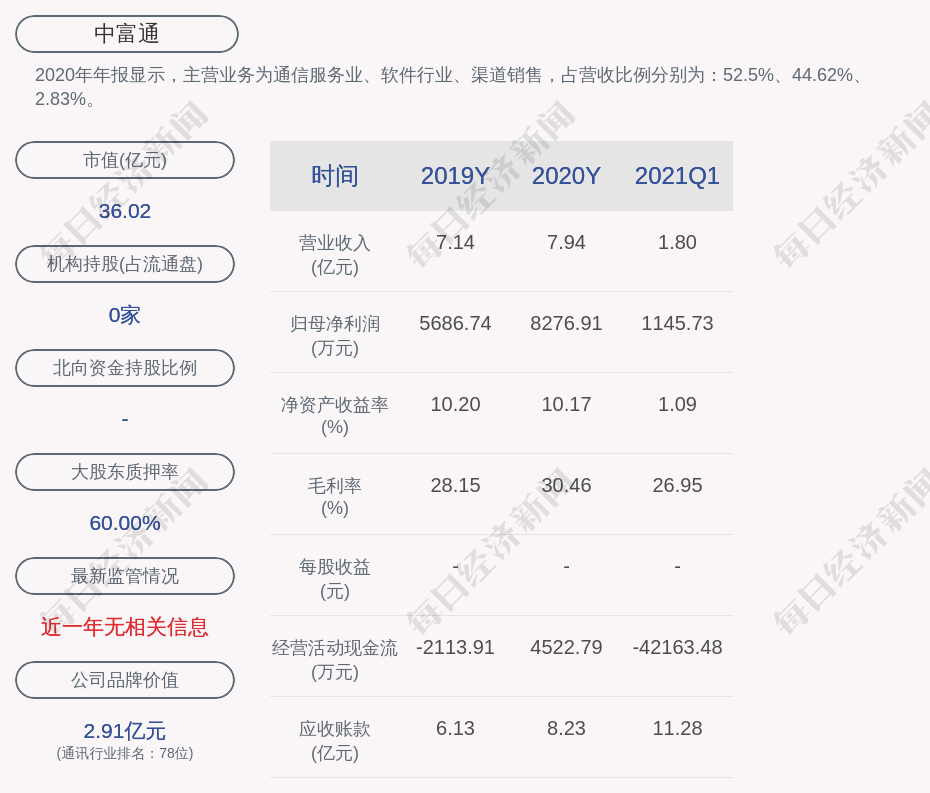Select the 北向资金持股比例 pill

click(x=125, y=368)
